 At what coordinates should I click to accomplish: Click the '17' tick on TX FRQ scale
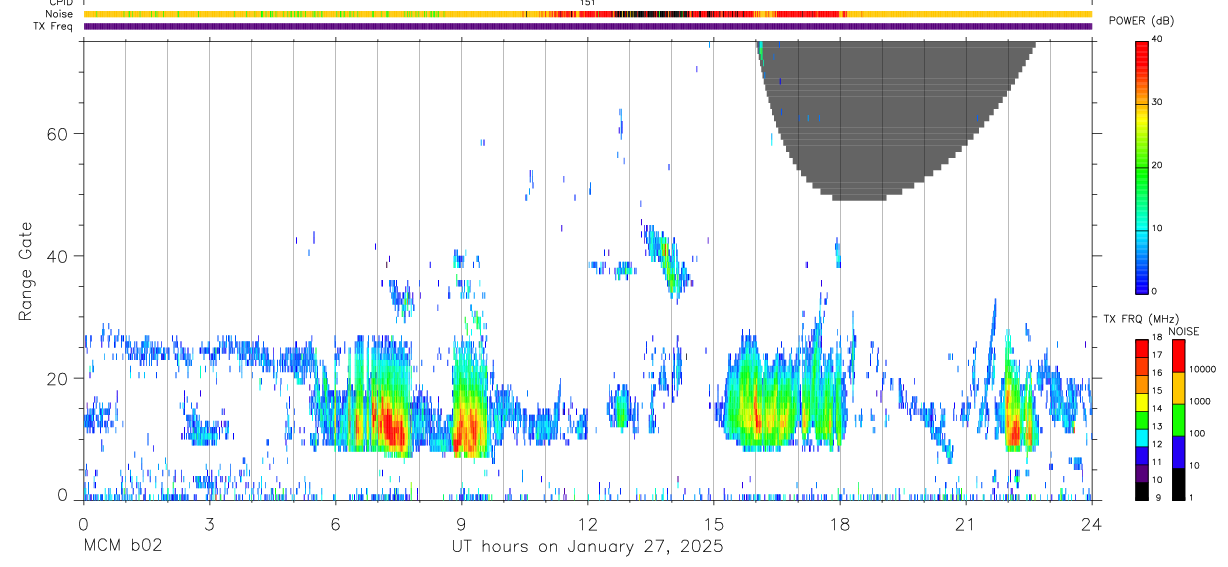tap(1158, 355)
